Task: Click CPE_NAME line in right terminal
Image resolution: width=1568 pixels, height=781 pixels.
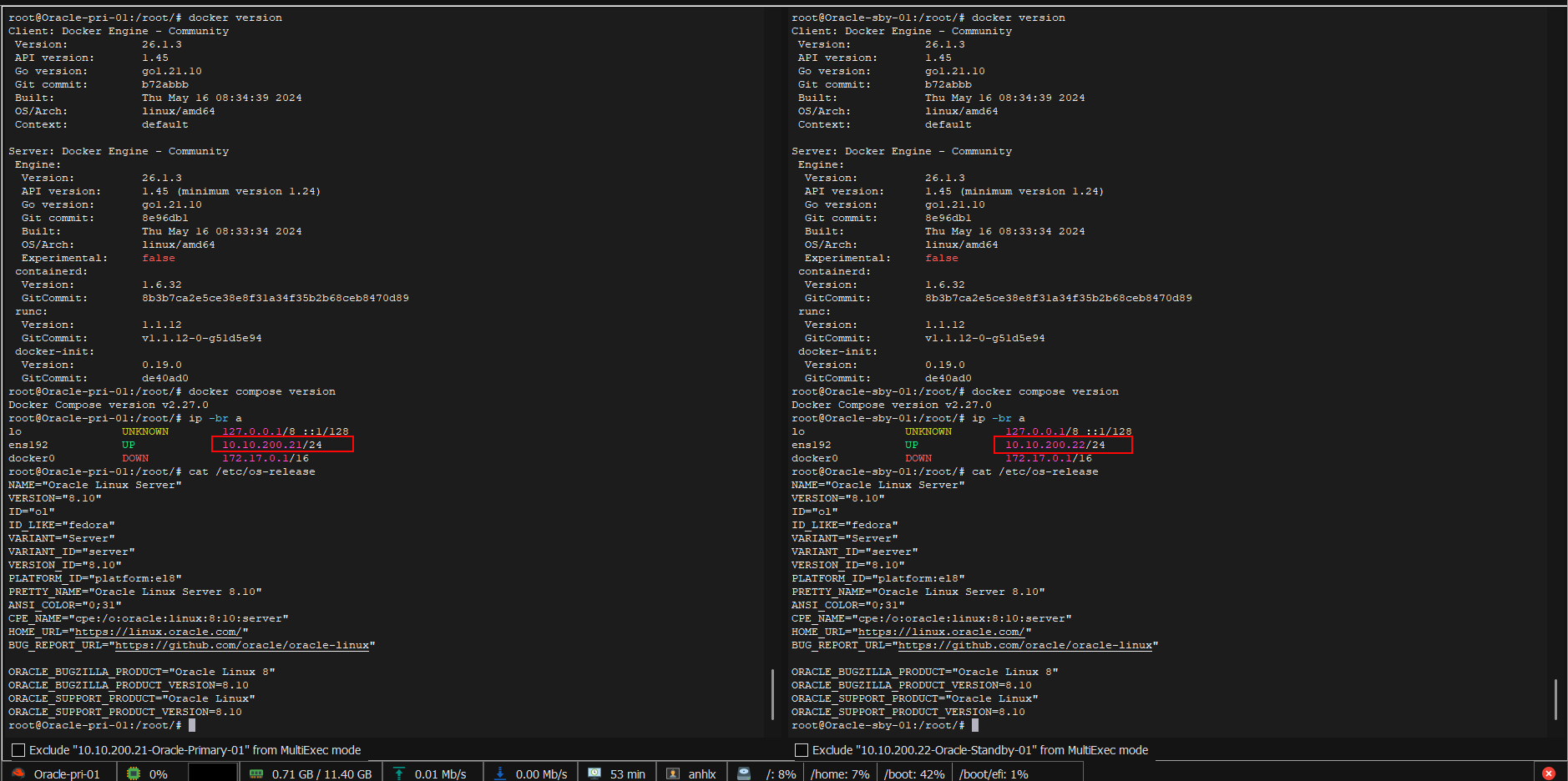Action: tap(932, 618)
